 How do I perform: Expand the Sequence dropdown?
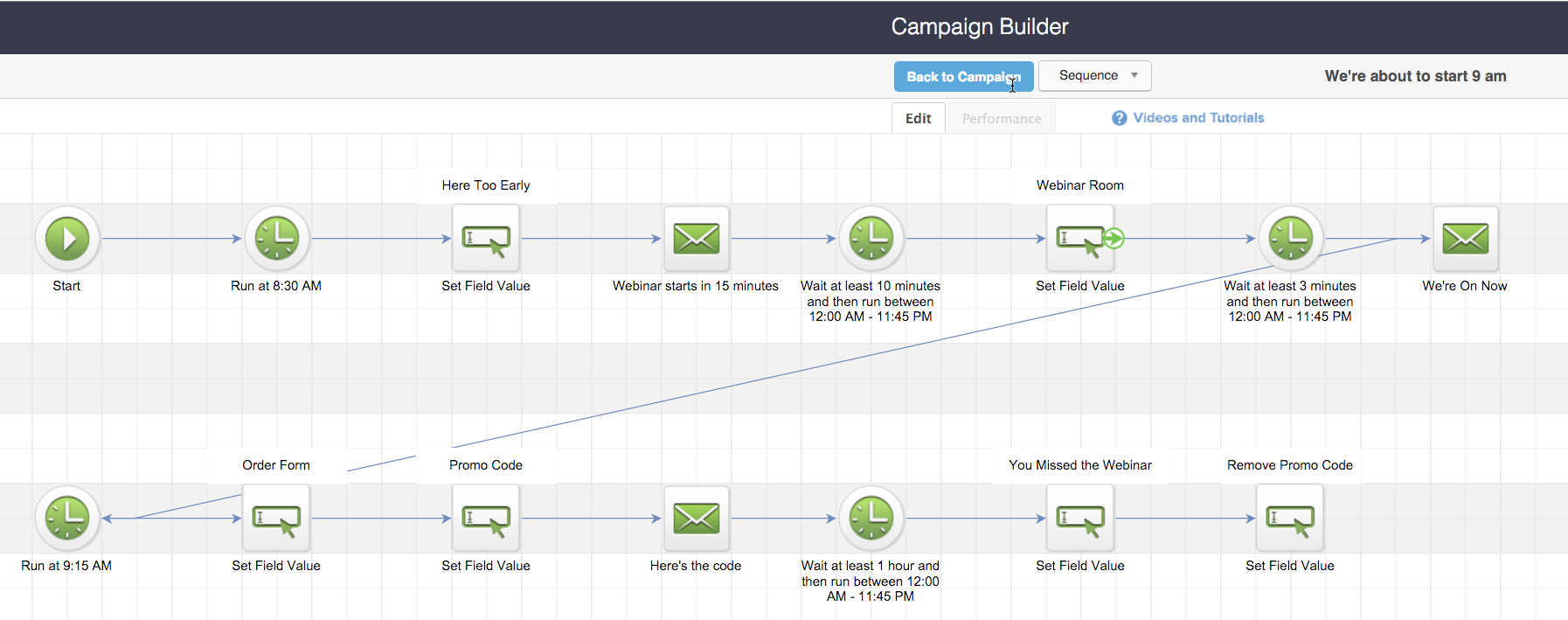1094,76
